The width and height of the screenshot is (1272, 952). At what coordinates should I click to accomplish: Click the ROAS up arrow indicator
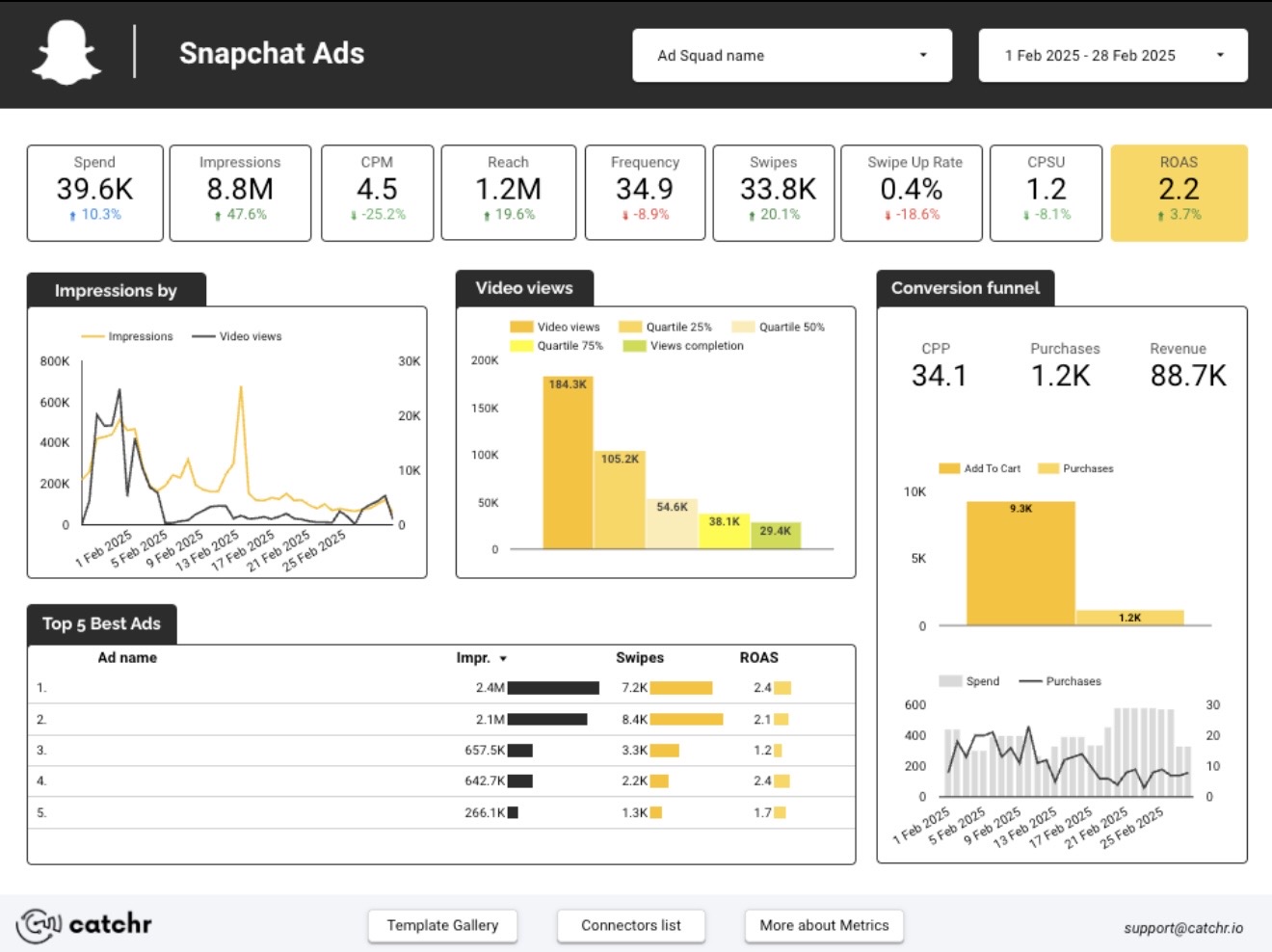pos(1161,216)
